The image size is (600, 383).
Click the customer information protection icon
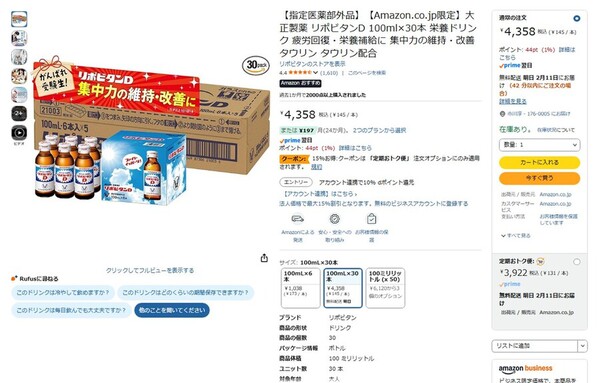[x=371, y=219]
